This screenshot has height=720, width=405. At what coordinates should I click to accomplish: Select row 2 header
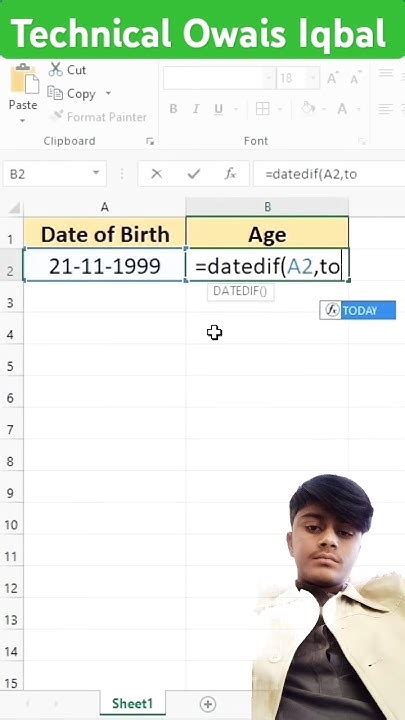click(11, 265)
